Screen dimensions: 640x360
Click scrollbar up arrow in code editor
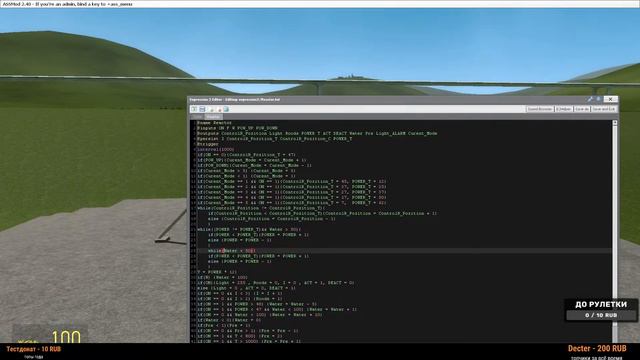pyautogui.click(x=615, y=123)
